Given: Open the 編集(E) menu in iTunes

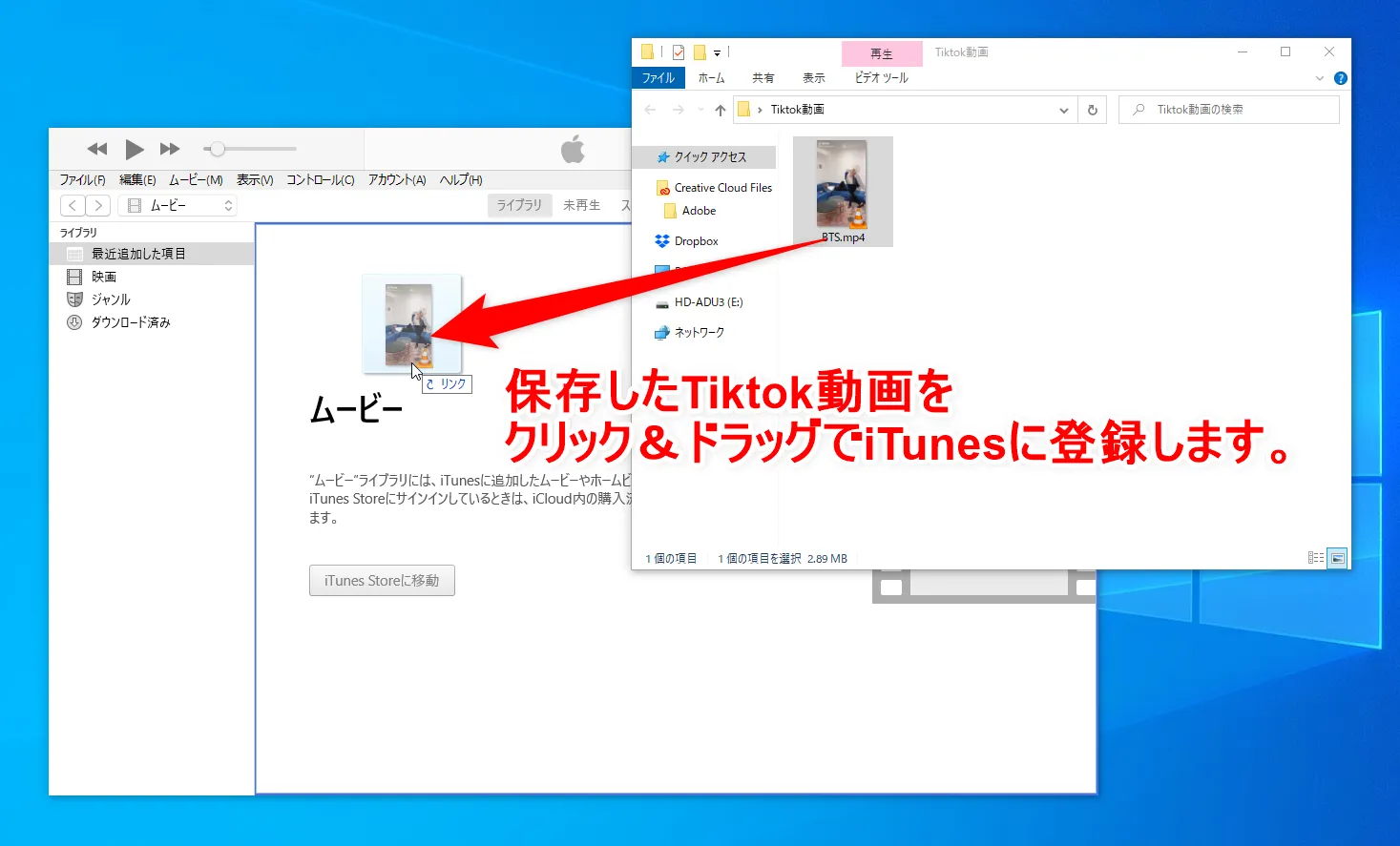Looking at the screenshot, I should [137, 179].
